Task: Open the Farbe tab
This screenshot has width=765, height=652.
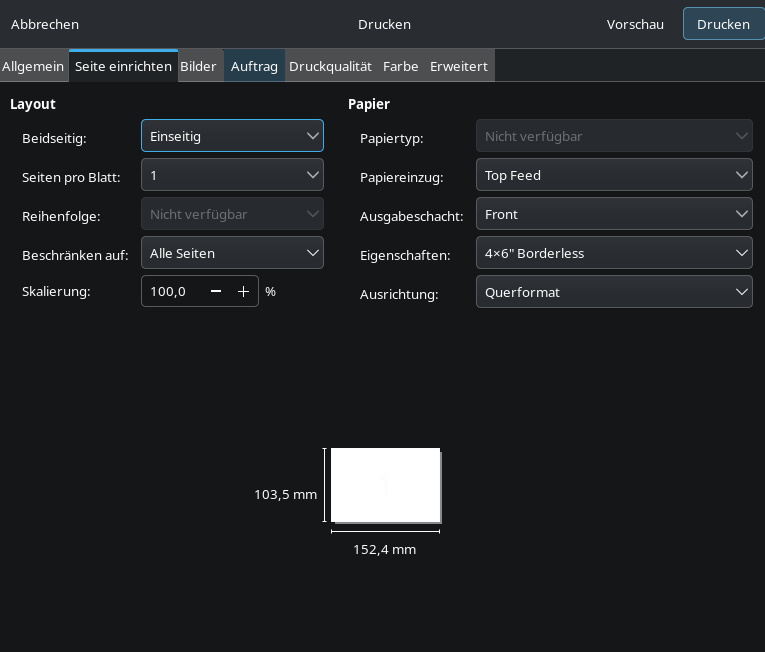Action: pos(400,66)
